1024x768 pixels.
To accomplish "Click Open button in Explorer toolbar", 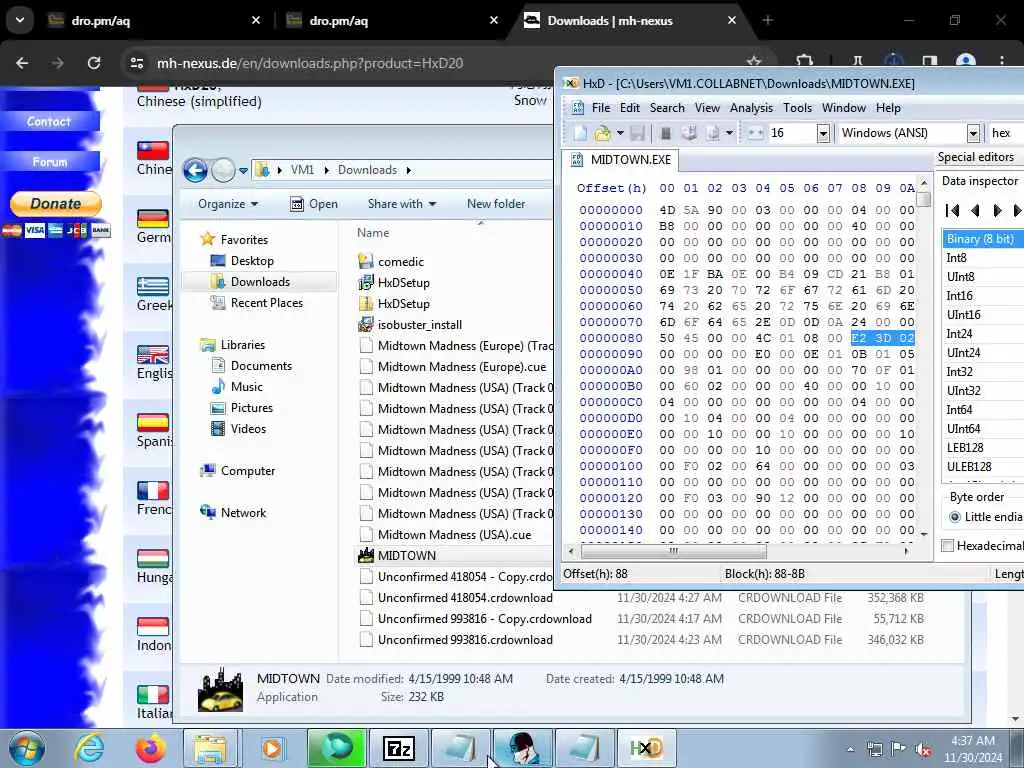I will [314, 204].
